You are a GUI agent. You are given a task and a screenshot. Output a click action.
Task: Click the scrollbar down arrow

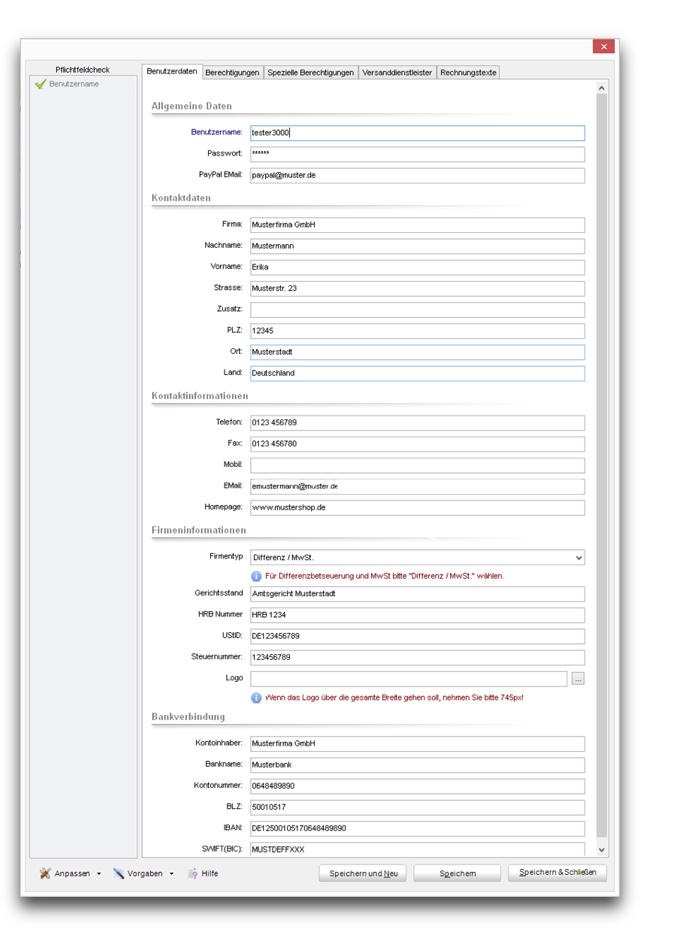click(602, 850)
